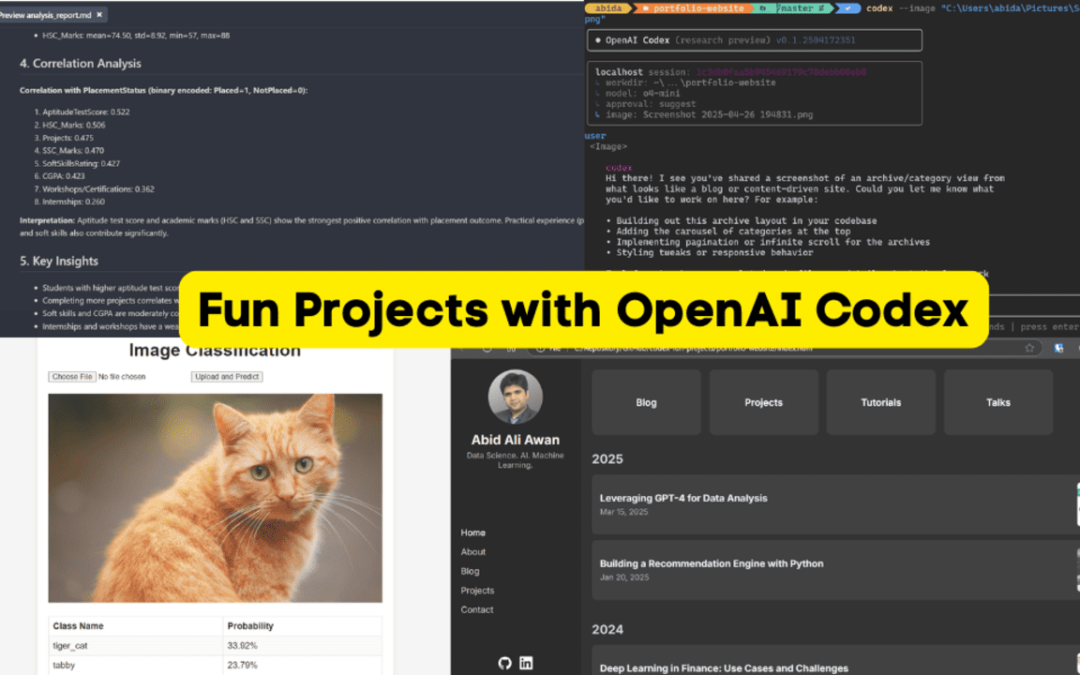Viewport: 1080px width, 675px height.
Task: Click 'Building out this archive layout' bullet
Action: point(741,221)
